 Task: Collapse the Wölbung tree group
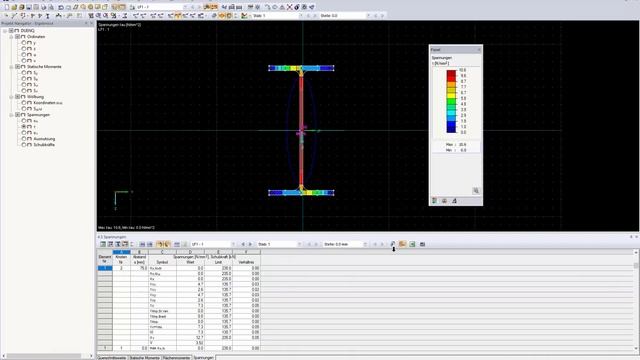point(11,97)
